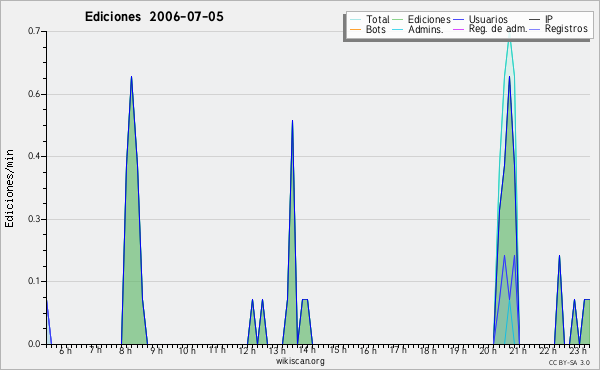
Task: Click the Ediciones legend green line
Action: tap(398, 20)
